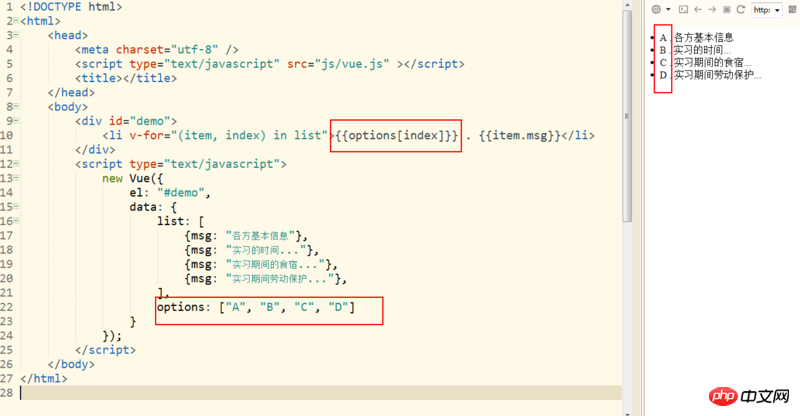Viewport: 800px width, 416px height.
Task: Click the el: "#demo" code line
Action: click(170, 192)
